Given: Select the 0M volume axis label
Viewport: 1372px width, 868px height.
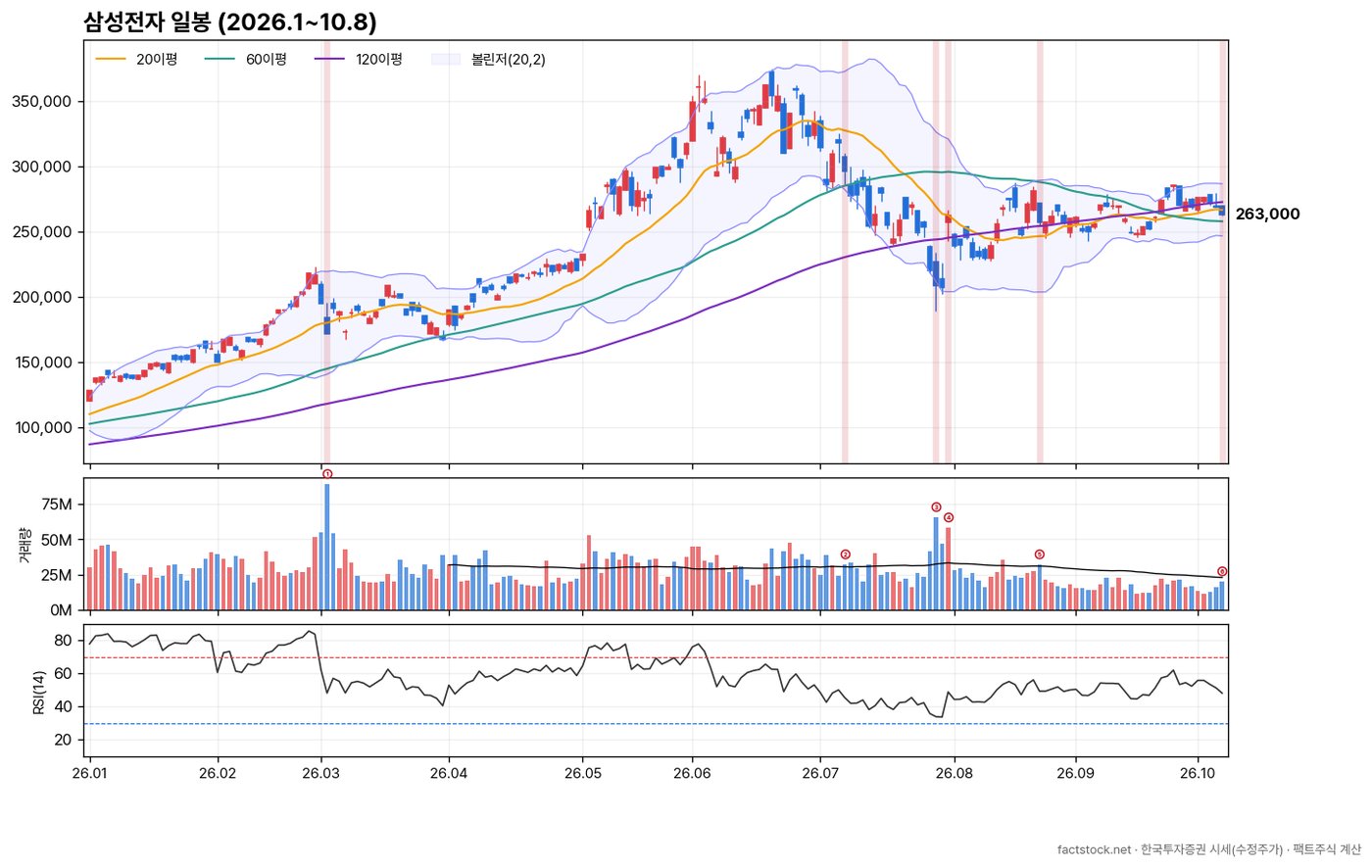Looking at the screenshot, I should click(62, 610).
